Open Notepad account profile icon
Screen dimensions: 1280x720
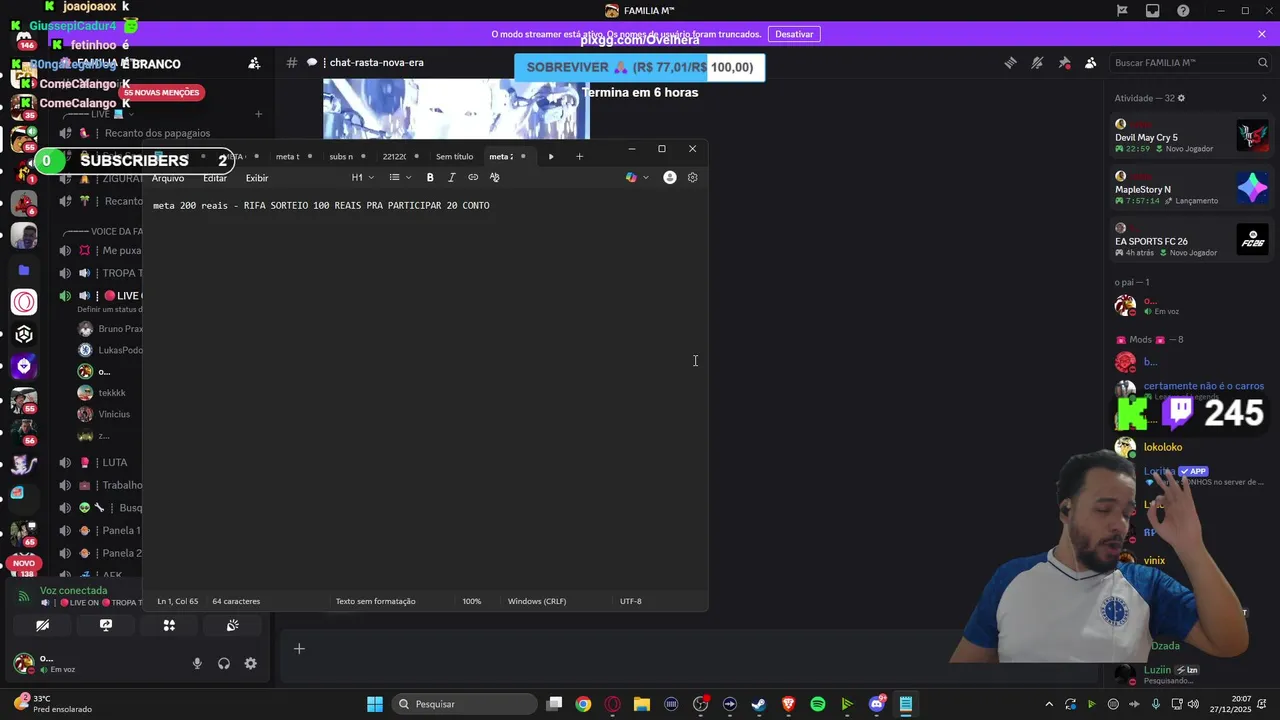670,177
